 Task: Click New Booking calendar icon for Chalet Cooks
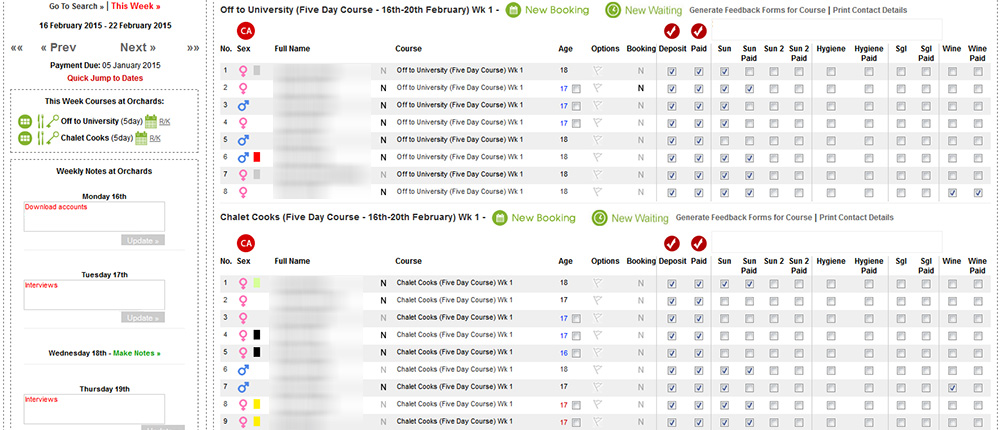(x=500, y=218)
